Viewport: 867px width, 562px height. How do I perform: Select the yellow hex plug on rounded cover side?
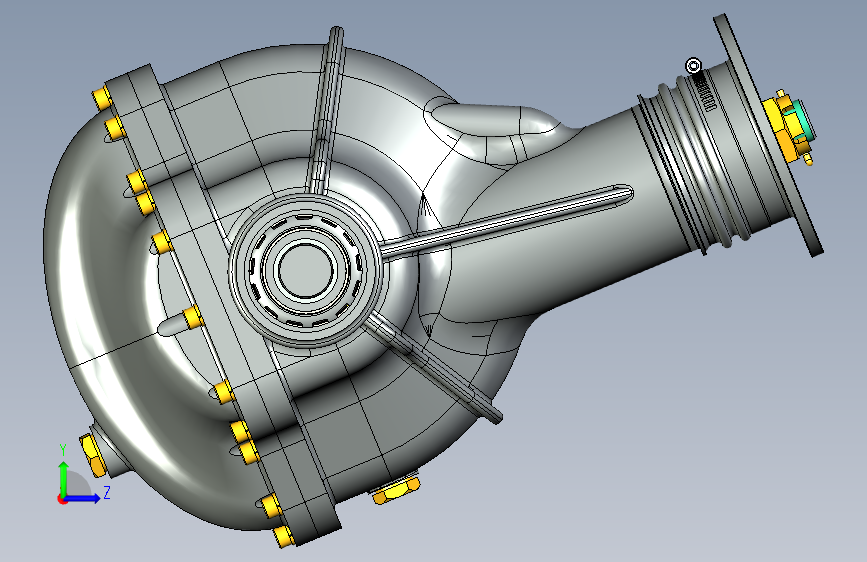(92, 455)
